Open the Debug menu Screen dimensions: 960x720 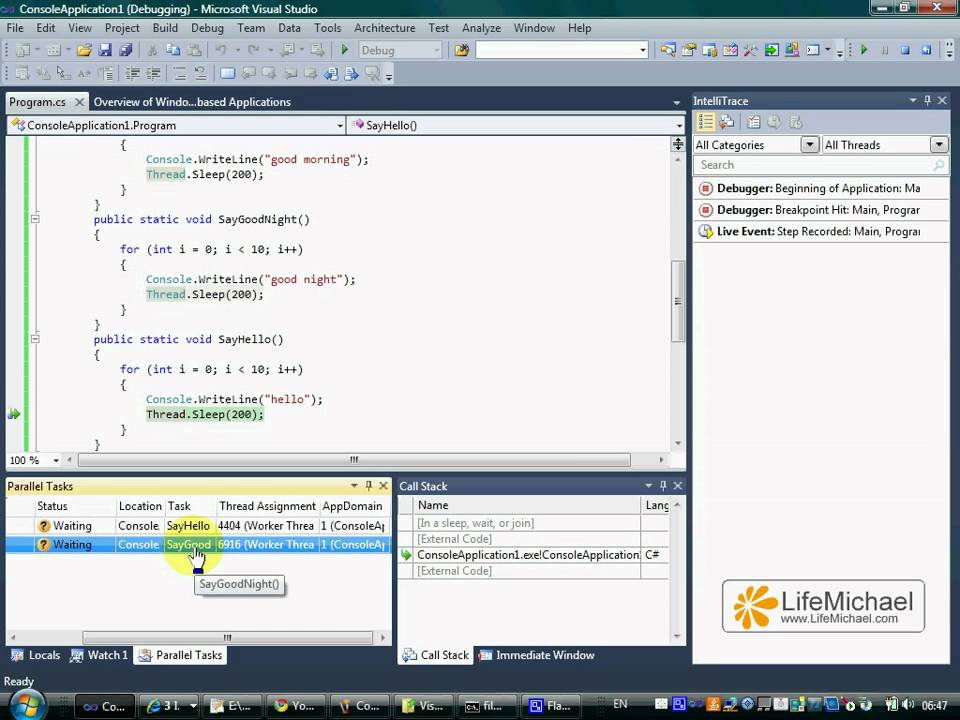point(207,28)
